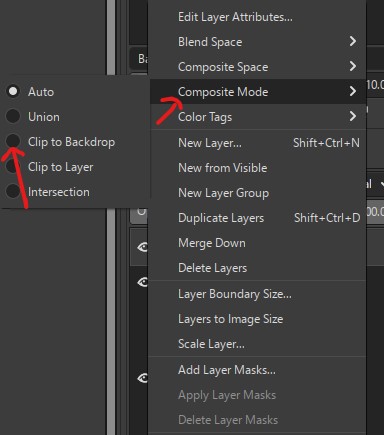Toggle eye icon beside Add Layer Masks entry
The image size is (384, 435).
point(142,378)
